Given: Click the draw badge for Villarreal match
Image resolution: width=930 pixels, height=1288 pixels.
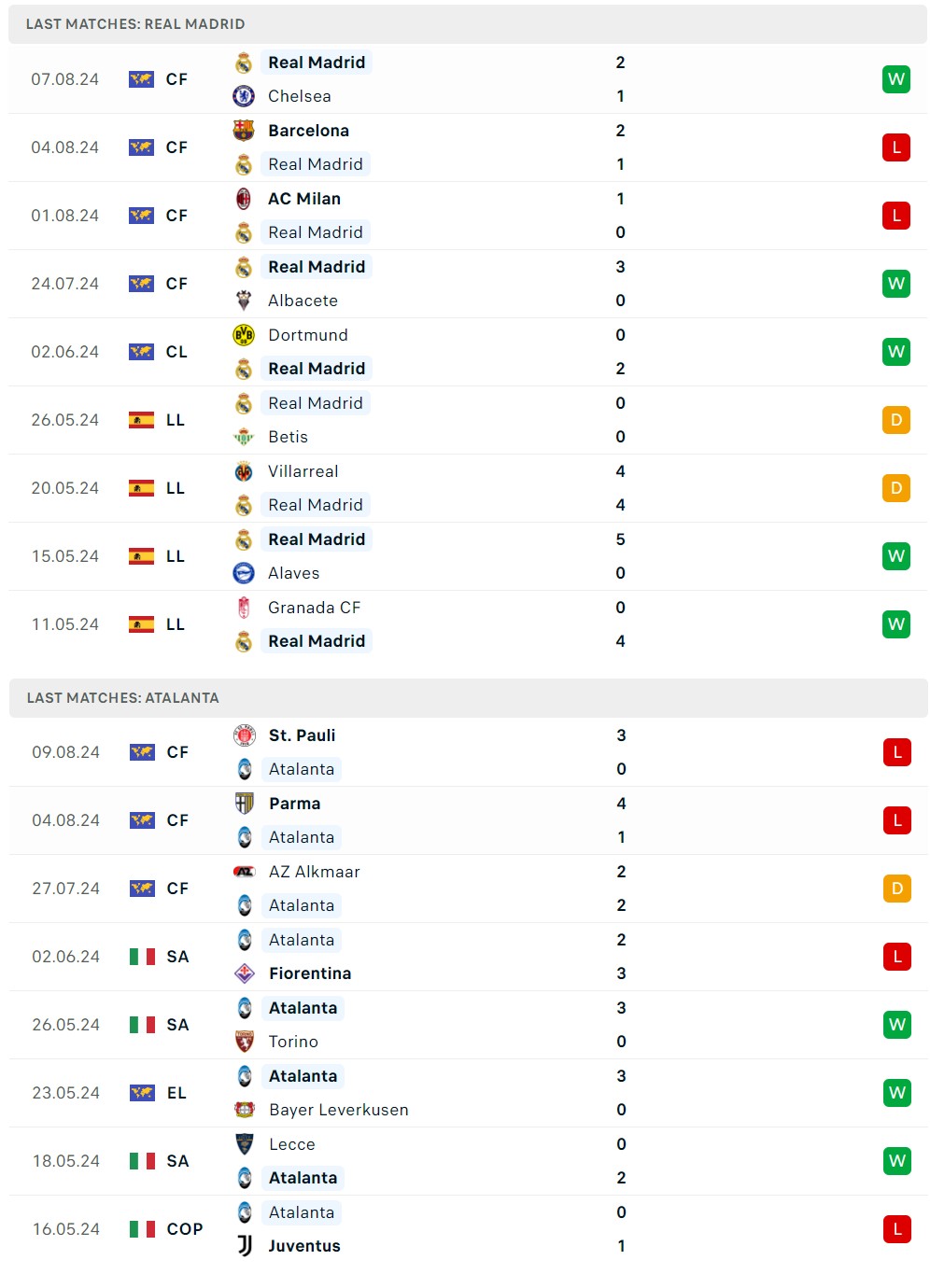Looking at the screenshot, I should pyautogui.click(x=895, y=488).
